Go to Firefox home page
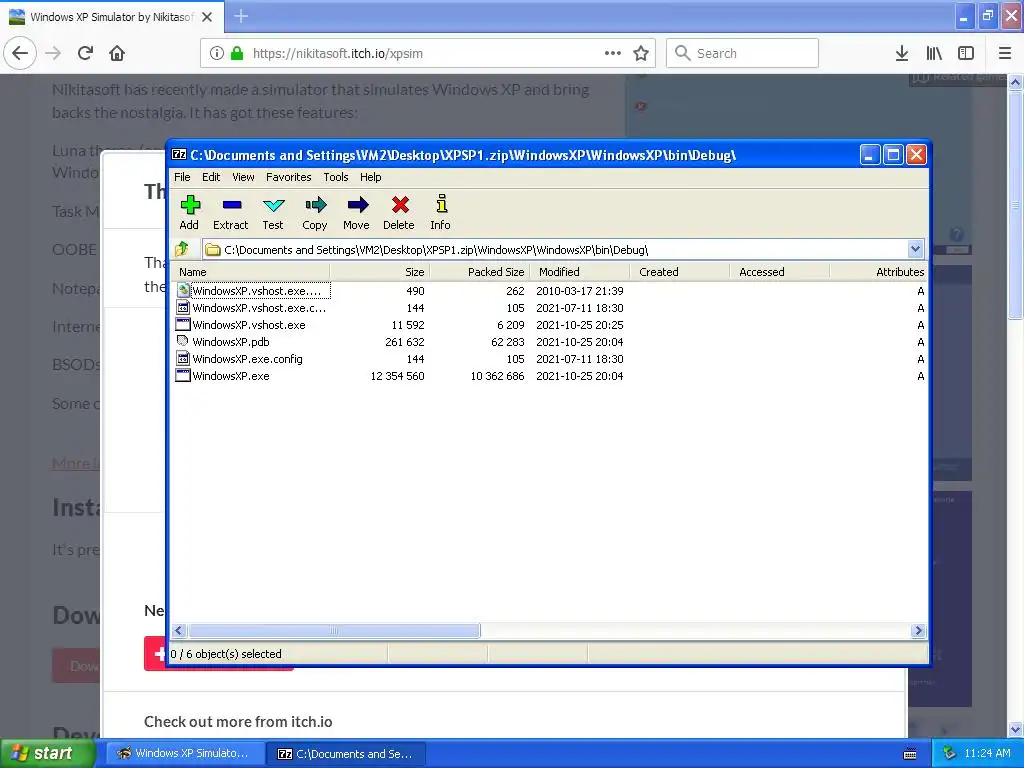This screenshot has height=768, width=1024. pyautogui.click(x=117, y=53)
